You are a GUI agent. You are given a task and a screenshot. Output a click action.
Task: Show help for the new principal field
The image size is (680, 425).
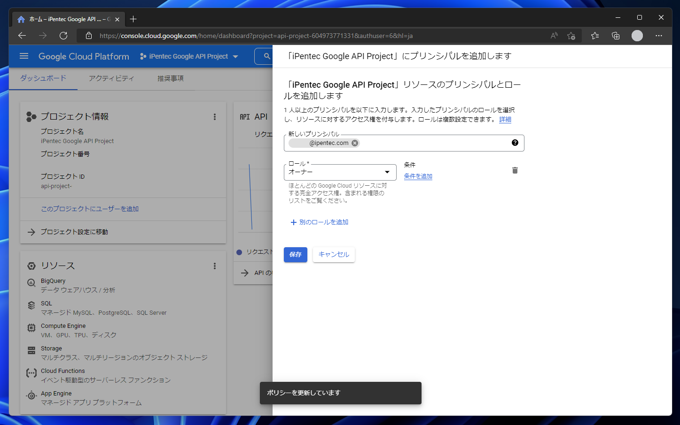[515, 143]
